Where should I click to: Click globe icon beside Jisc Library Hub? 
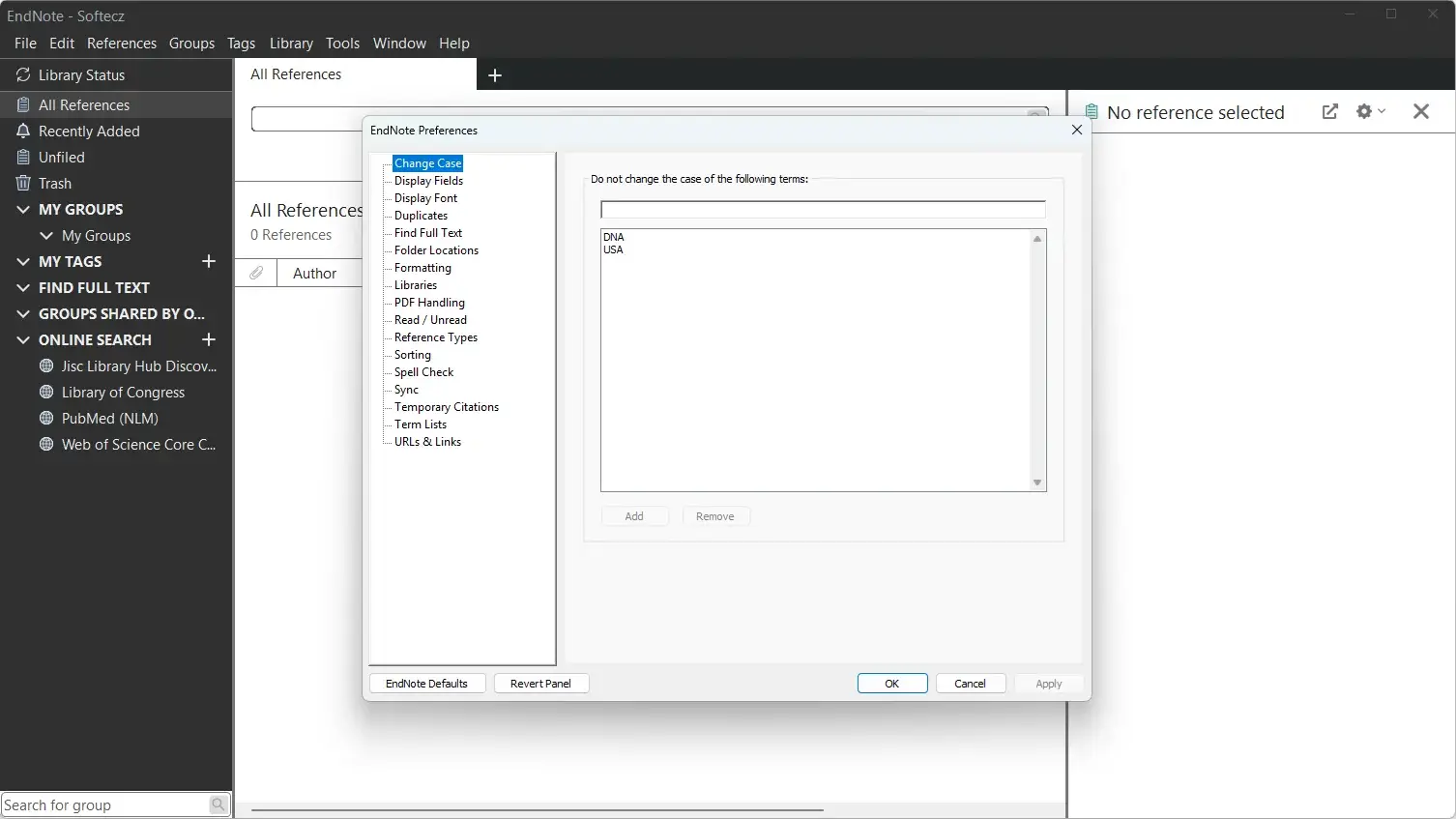(x=46, y=366)
